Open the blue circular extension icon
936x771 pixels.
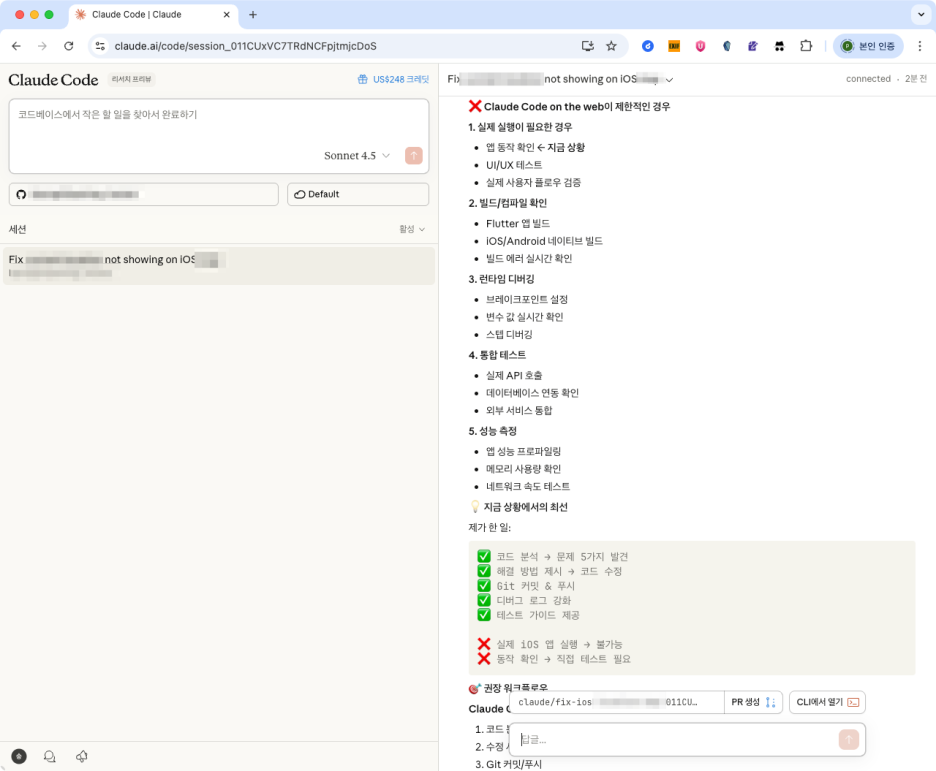648,46
